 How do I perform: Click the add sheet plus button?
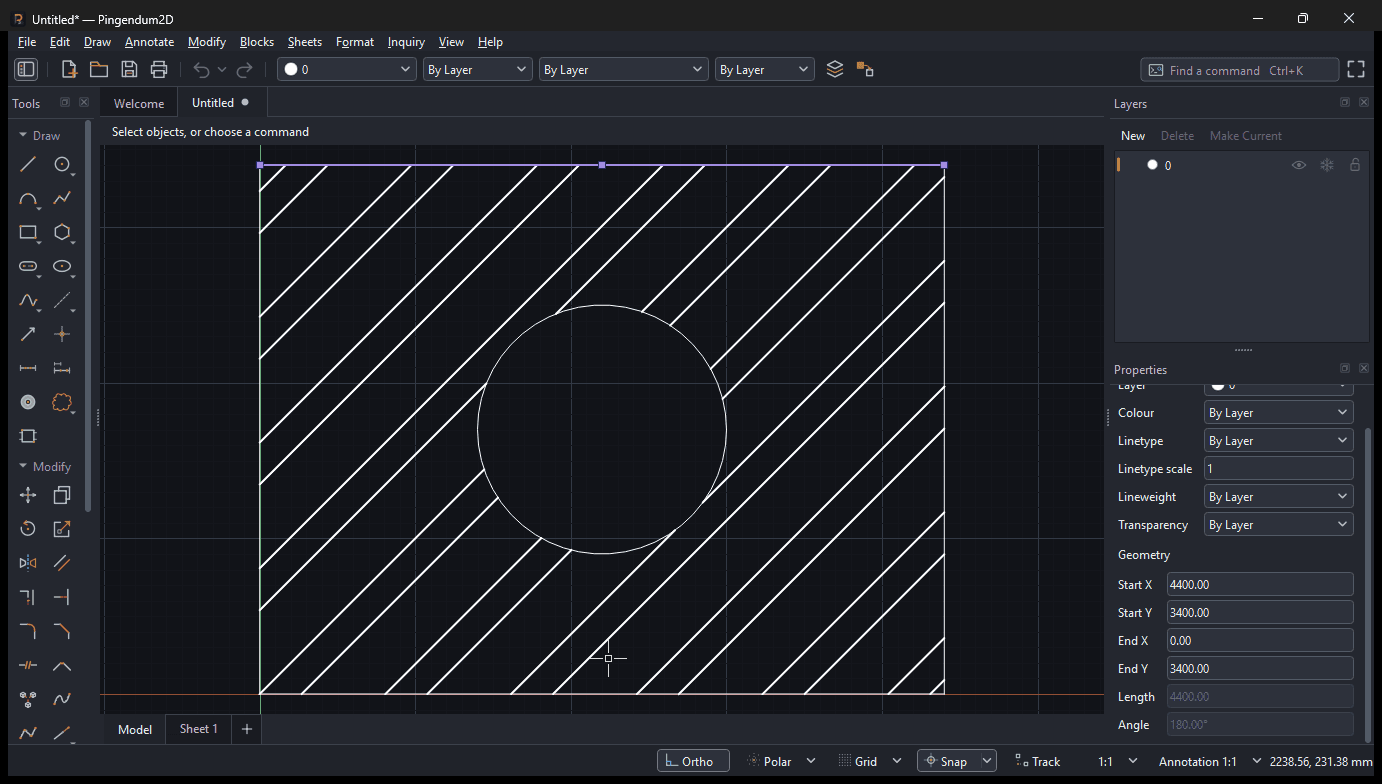click(x=247, y=729)
